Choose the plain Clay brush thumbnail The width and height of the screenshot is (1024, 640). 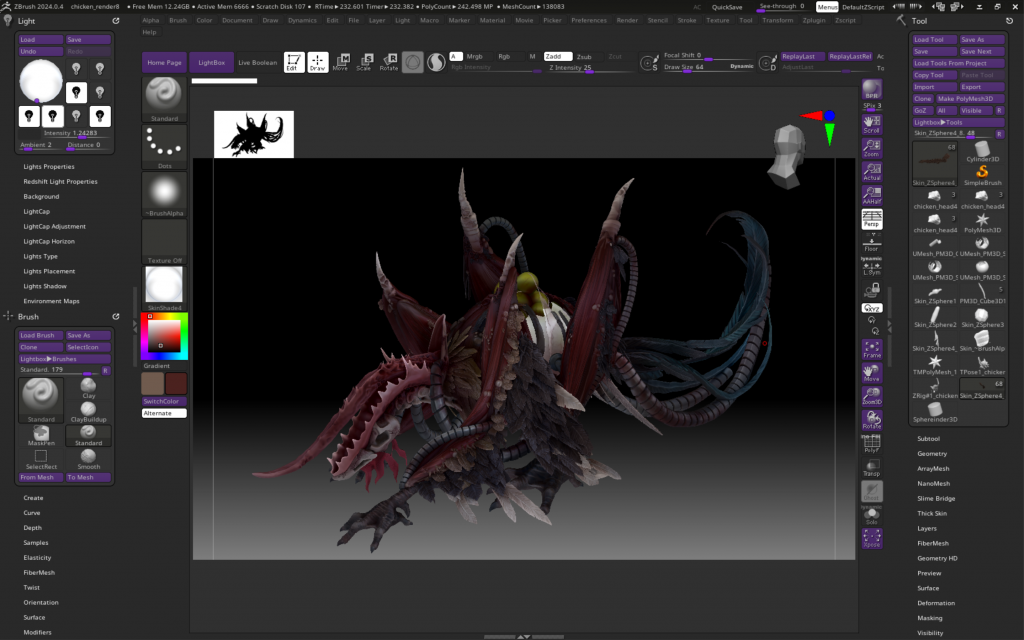[88, 389]
